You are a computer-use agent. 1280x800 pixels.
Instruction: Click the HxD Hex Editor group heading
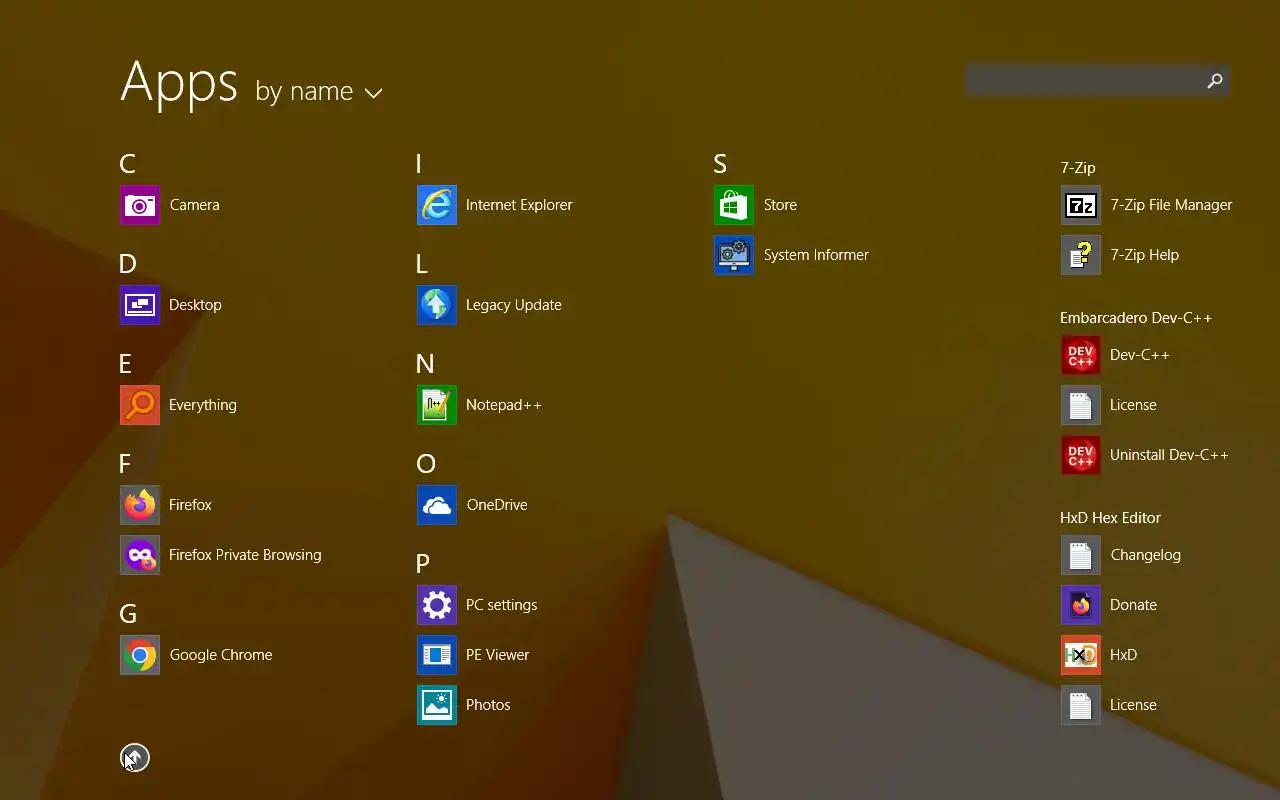1110,518
